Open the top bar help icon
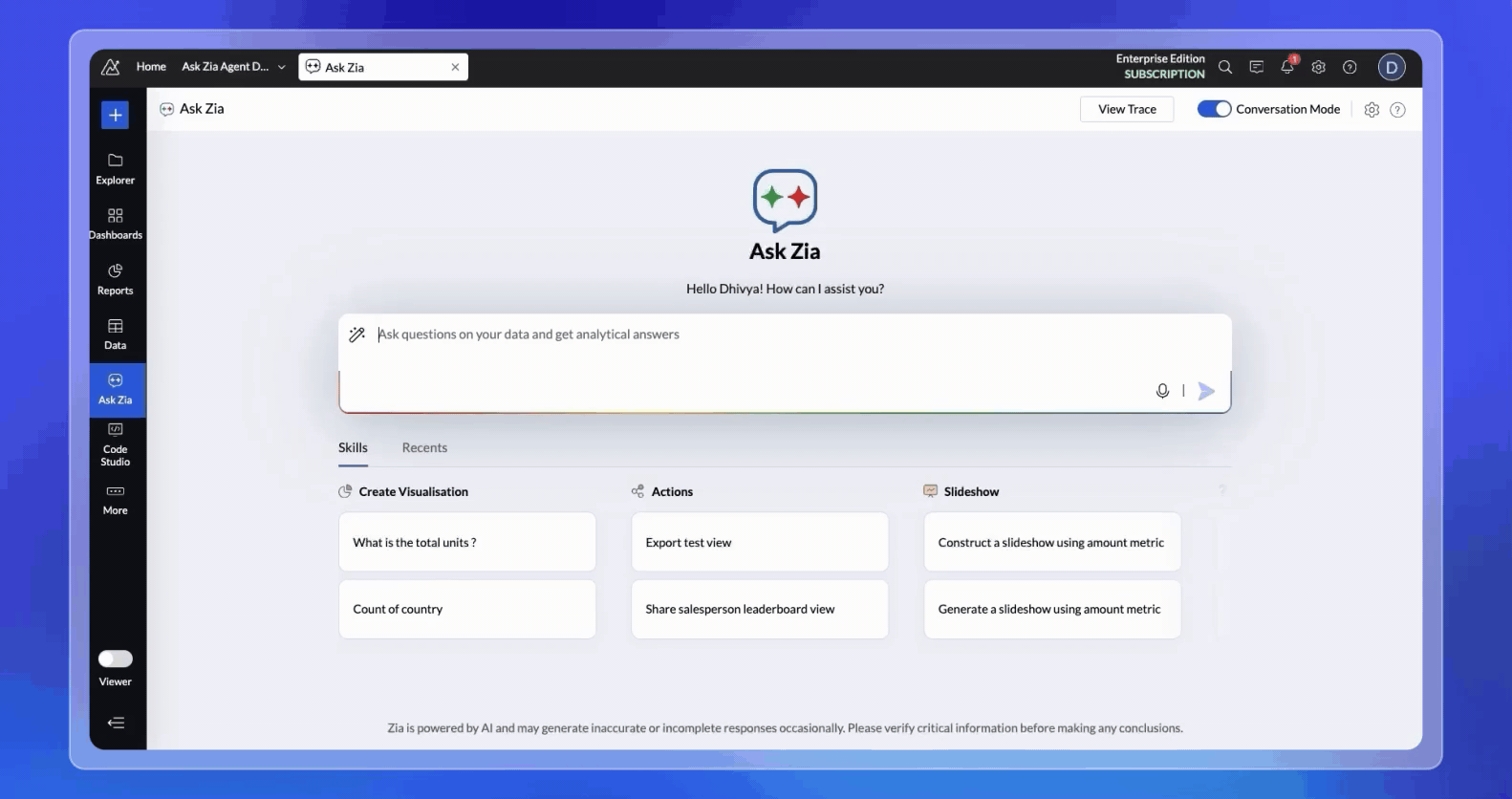 point(1350,67)
